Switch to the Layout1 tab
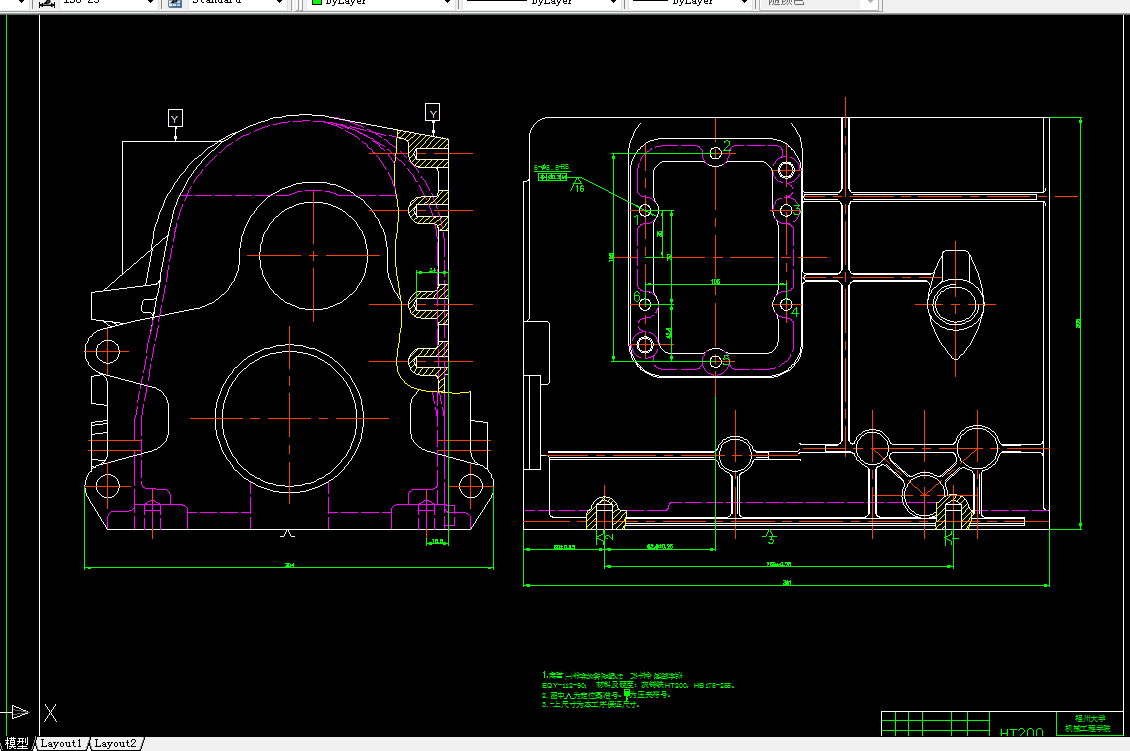The height and width of the screenshot is (751, 1130). click(61, 743)
